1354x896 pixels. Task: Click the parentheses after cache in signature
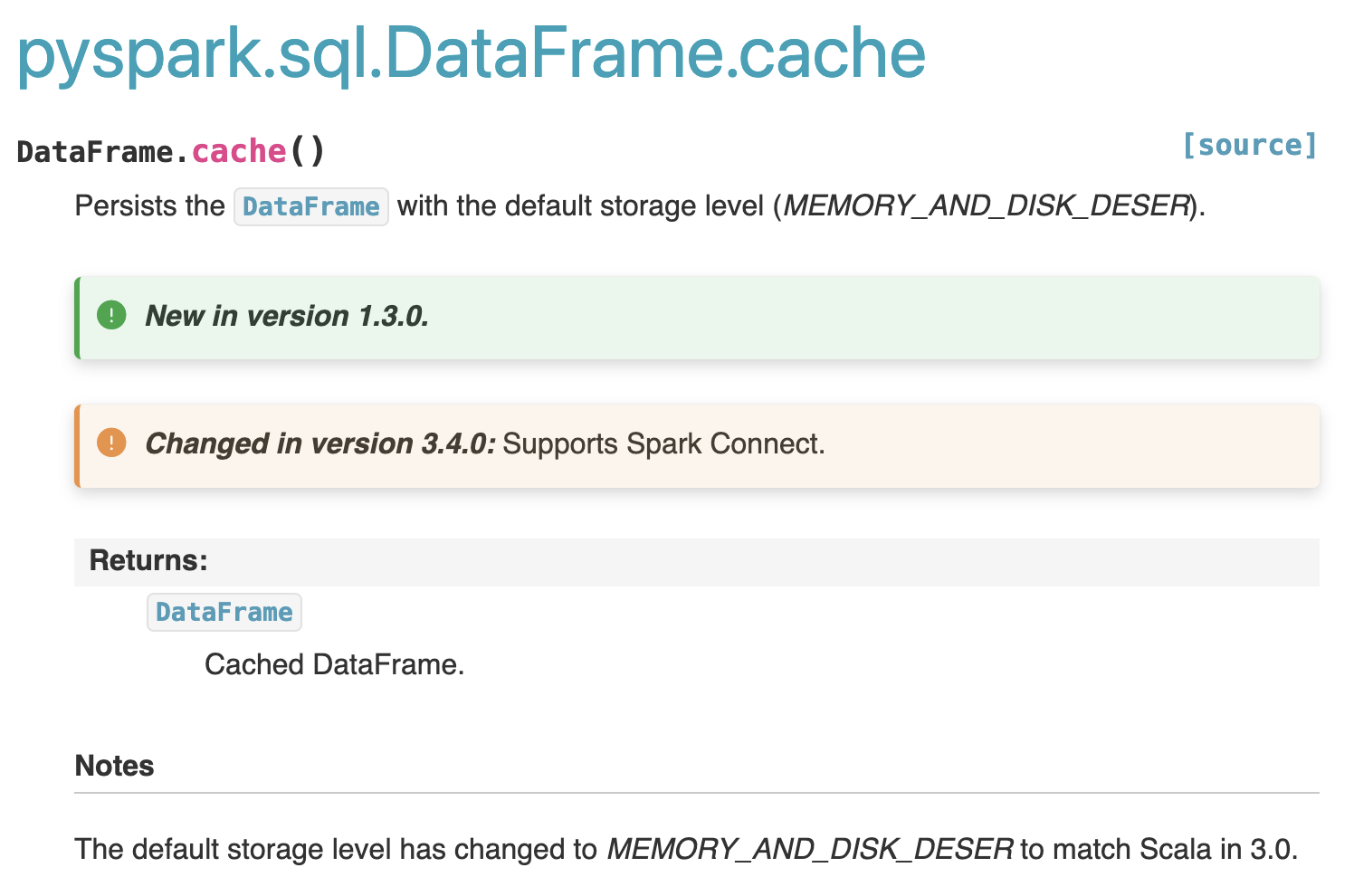click(x=307, y=151)
